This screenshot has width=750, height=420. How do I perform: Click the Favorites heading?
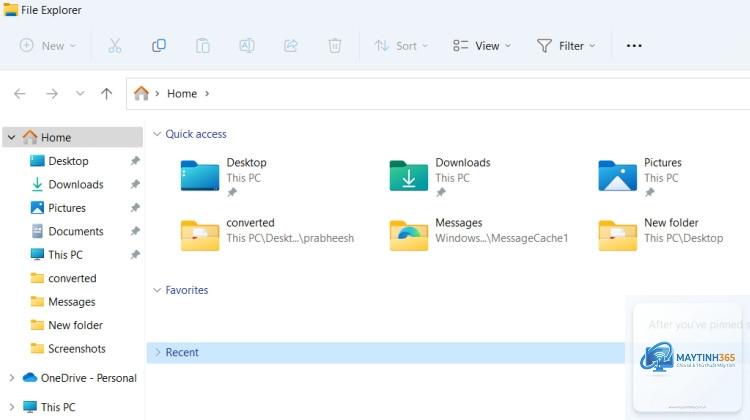[187, 290]
